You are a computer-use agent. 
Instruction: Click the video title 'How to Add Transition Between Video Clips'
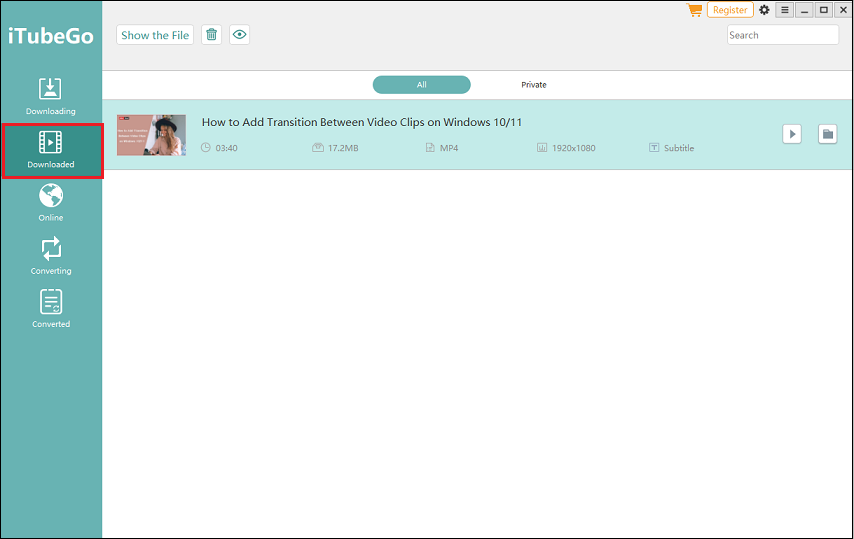(362, 122)
